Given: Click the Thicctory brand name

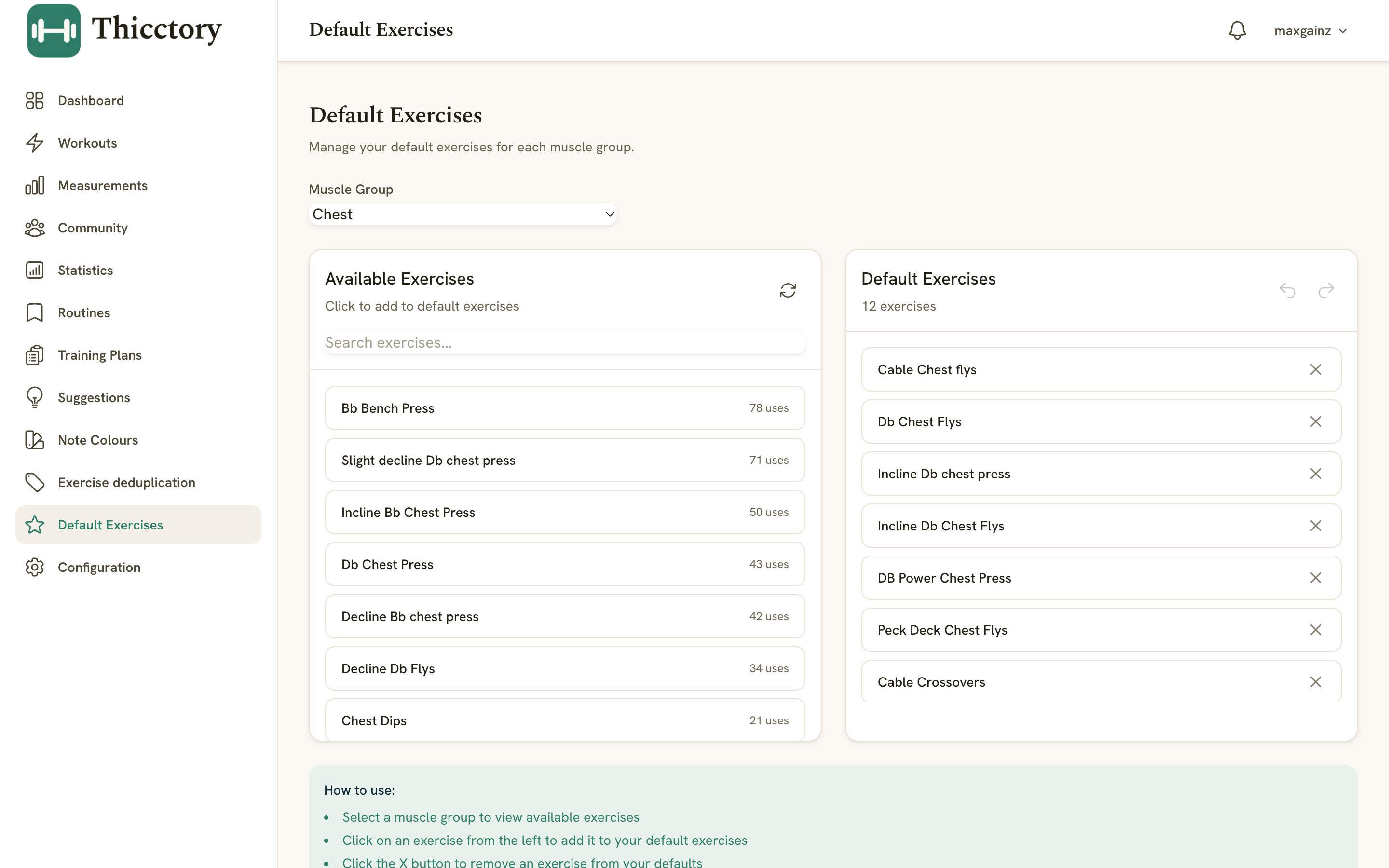Looking at the screenshot, I should (x=157, y=29).
